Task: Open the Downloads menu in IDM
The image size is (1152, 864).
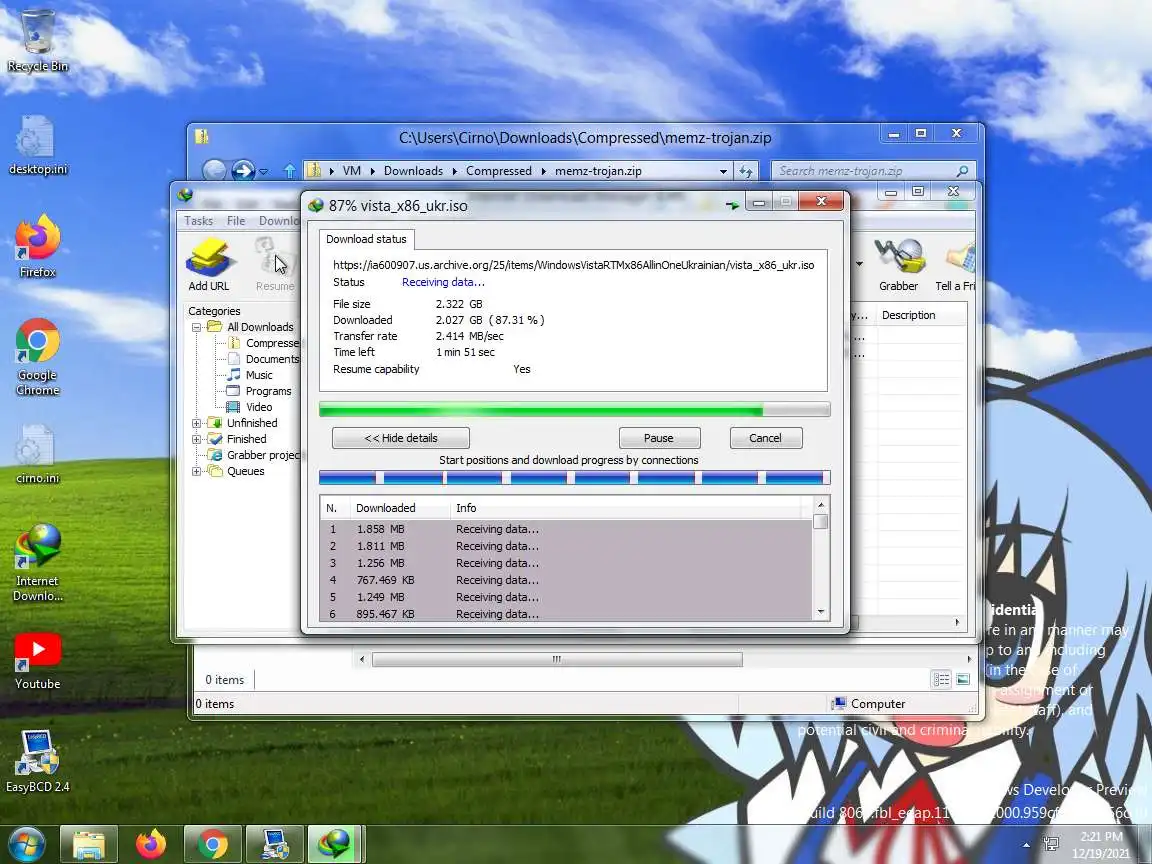Action: pos(279,220)
